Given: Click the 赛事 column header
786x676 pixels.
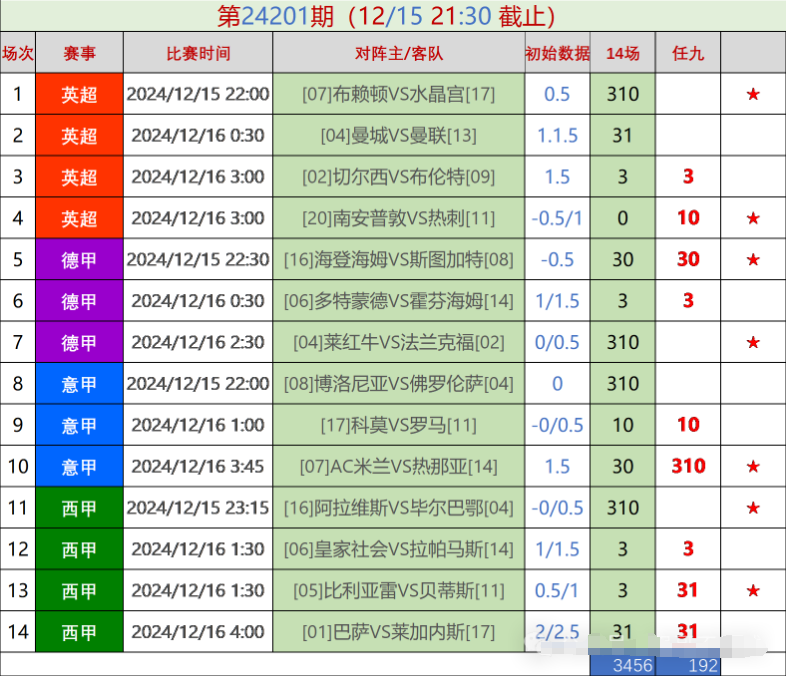Looking at the screenshot, I should [79, 53].
